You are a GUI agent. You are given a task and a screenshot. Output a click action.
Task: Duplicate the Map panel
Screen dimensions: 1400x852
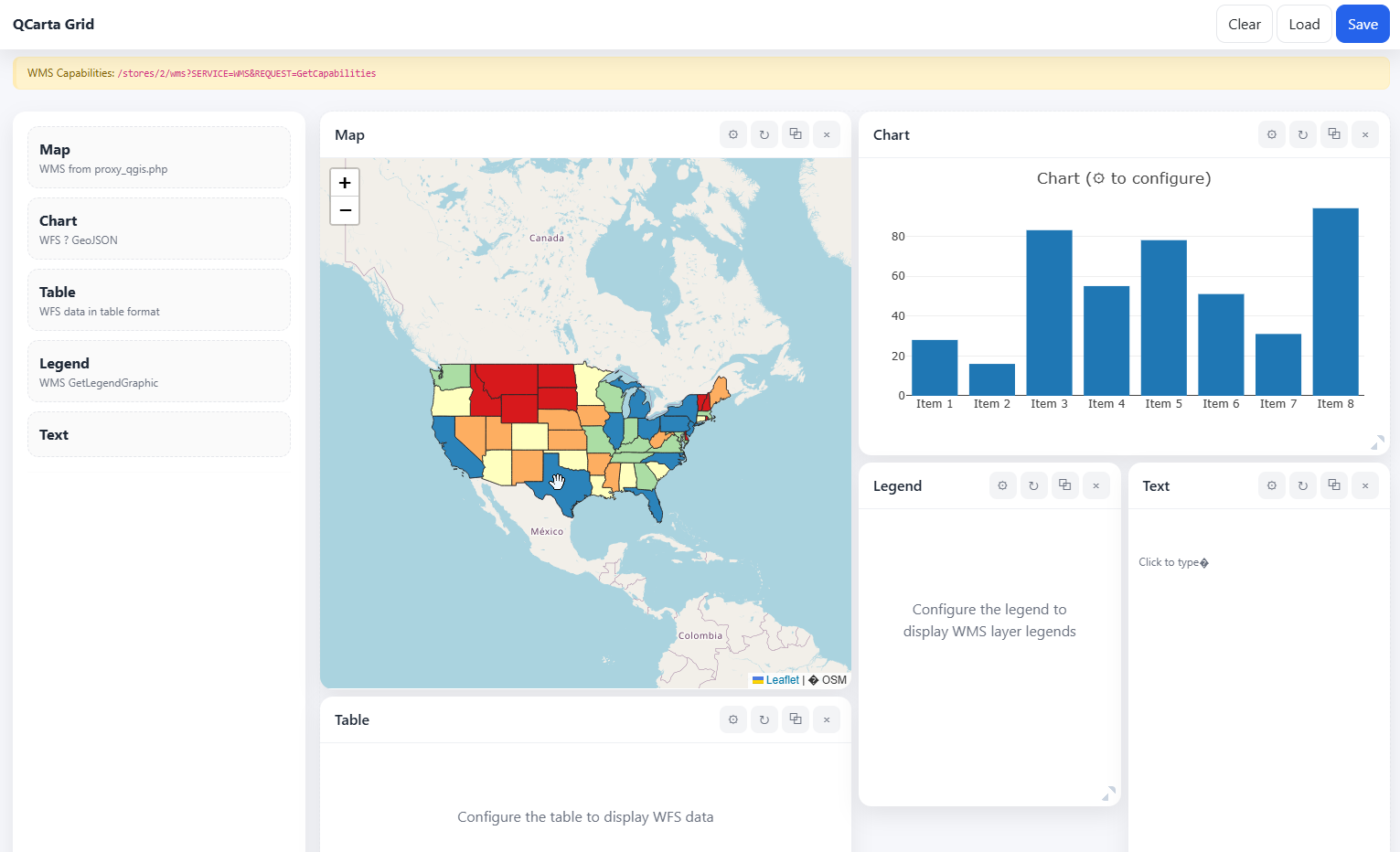click(x=796, y=134)
